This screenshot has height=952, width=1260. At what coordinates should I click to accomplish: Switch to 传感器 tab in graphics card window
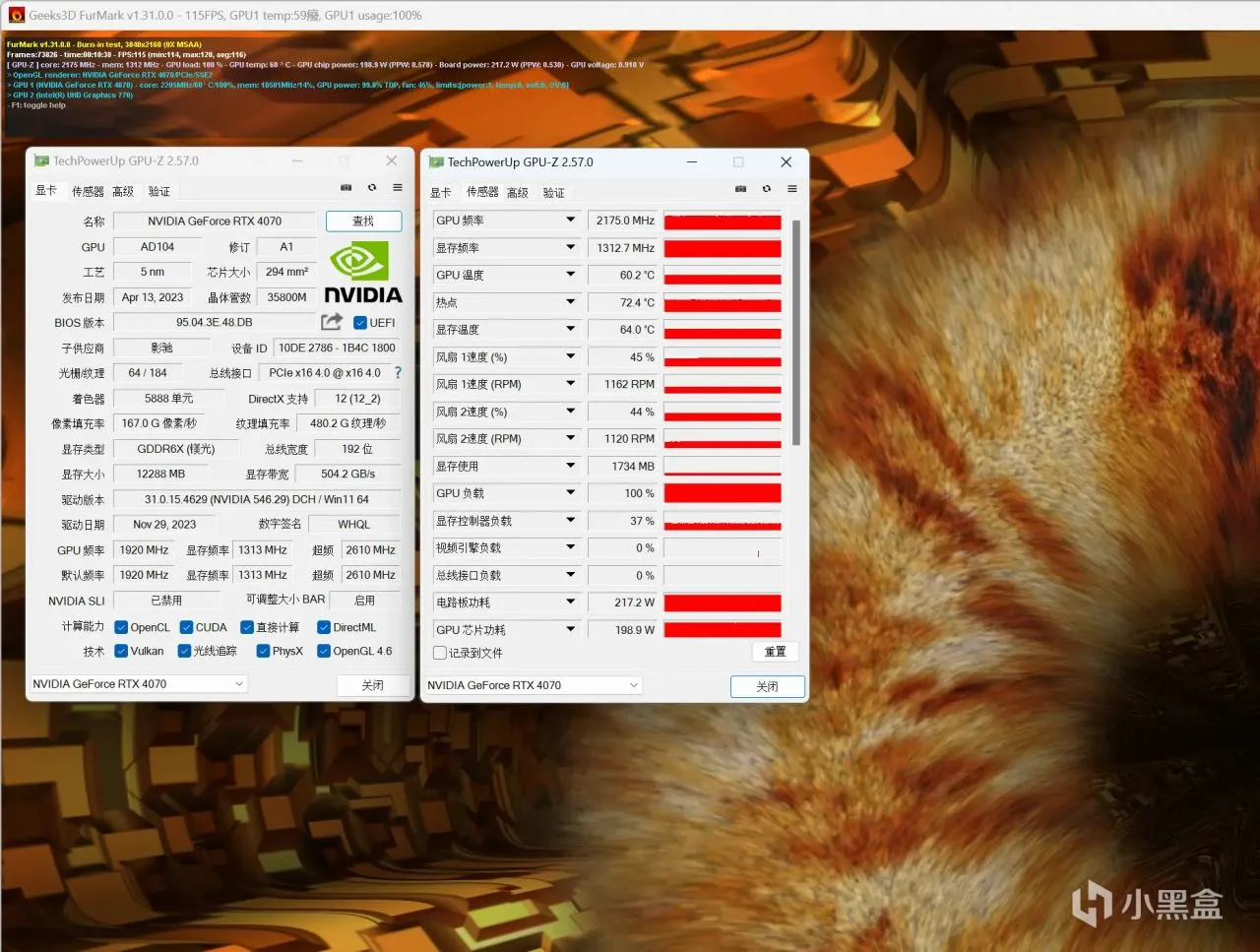tap(88, 191)
